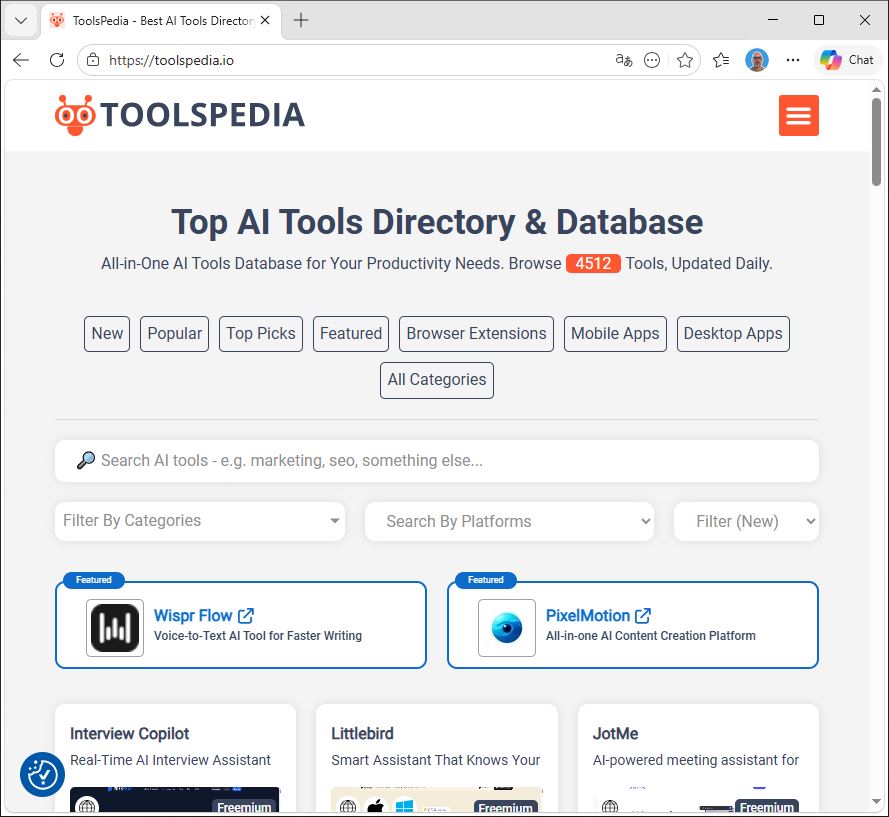Close the ToolsPedia tab

click(265, 20)
